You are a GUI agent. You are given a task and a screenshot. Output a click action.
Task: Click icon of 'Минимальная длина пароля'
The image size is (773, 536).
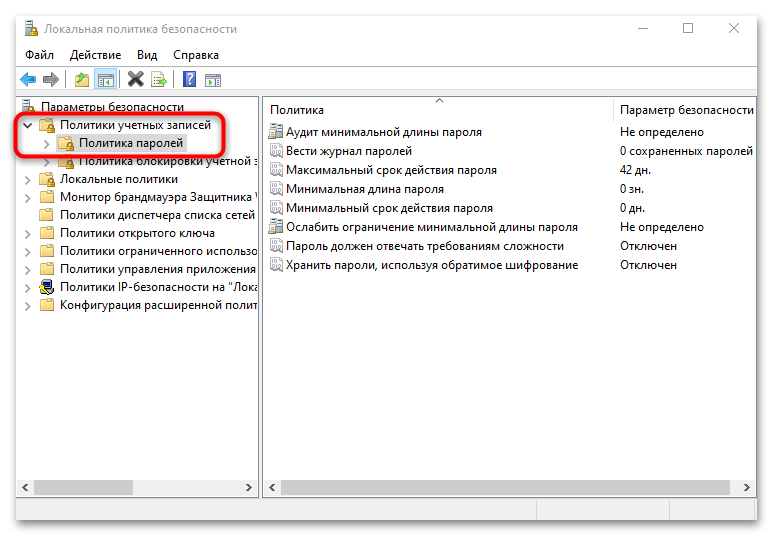276,189
